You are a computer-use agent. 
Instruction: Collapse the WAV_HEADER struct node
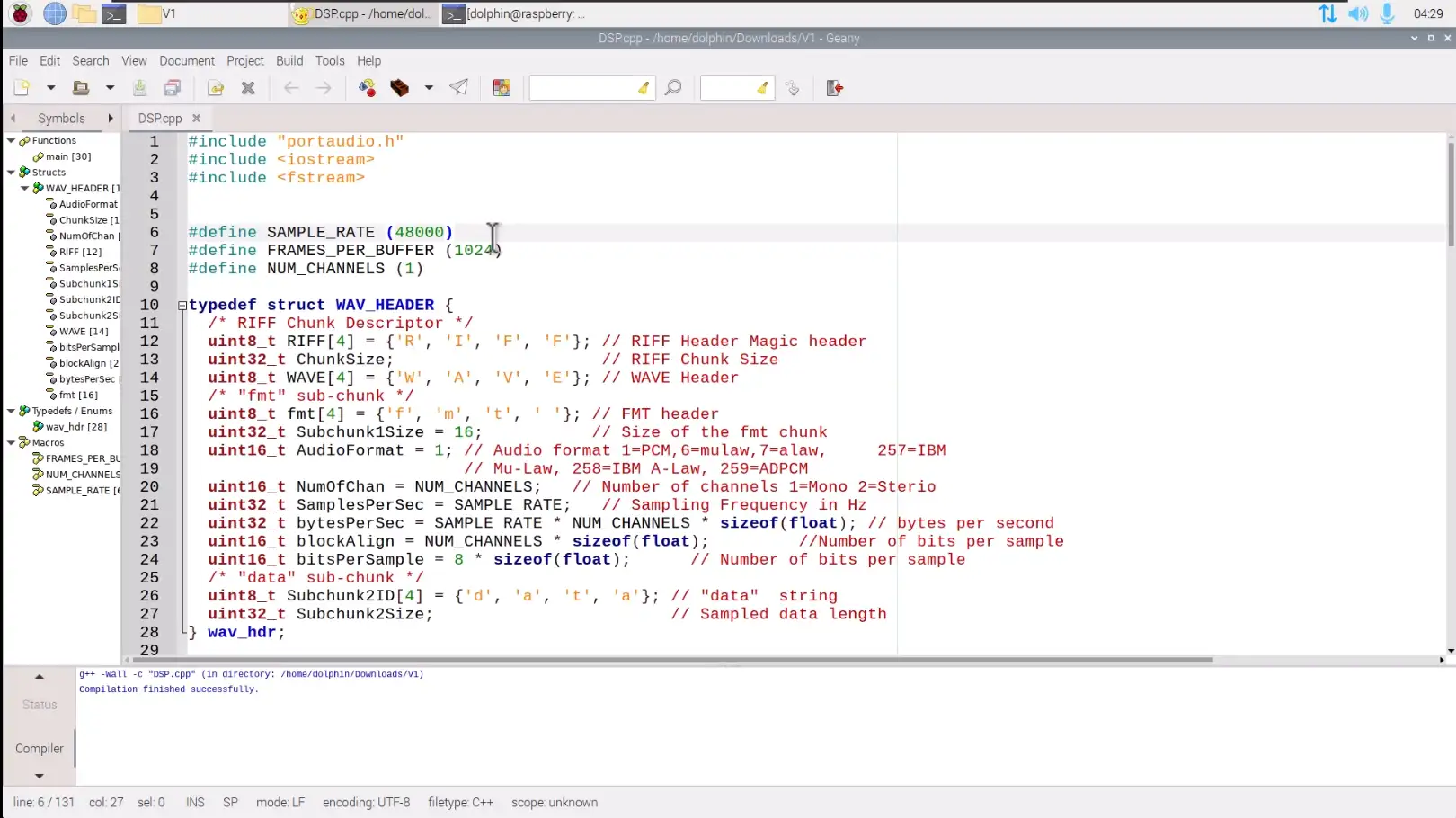pyautogui.click(x=24, y=189)
